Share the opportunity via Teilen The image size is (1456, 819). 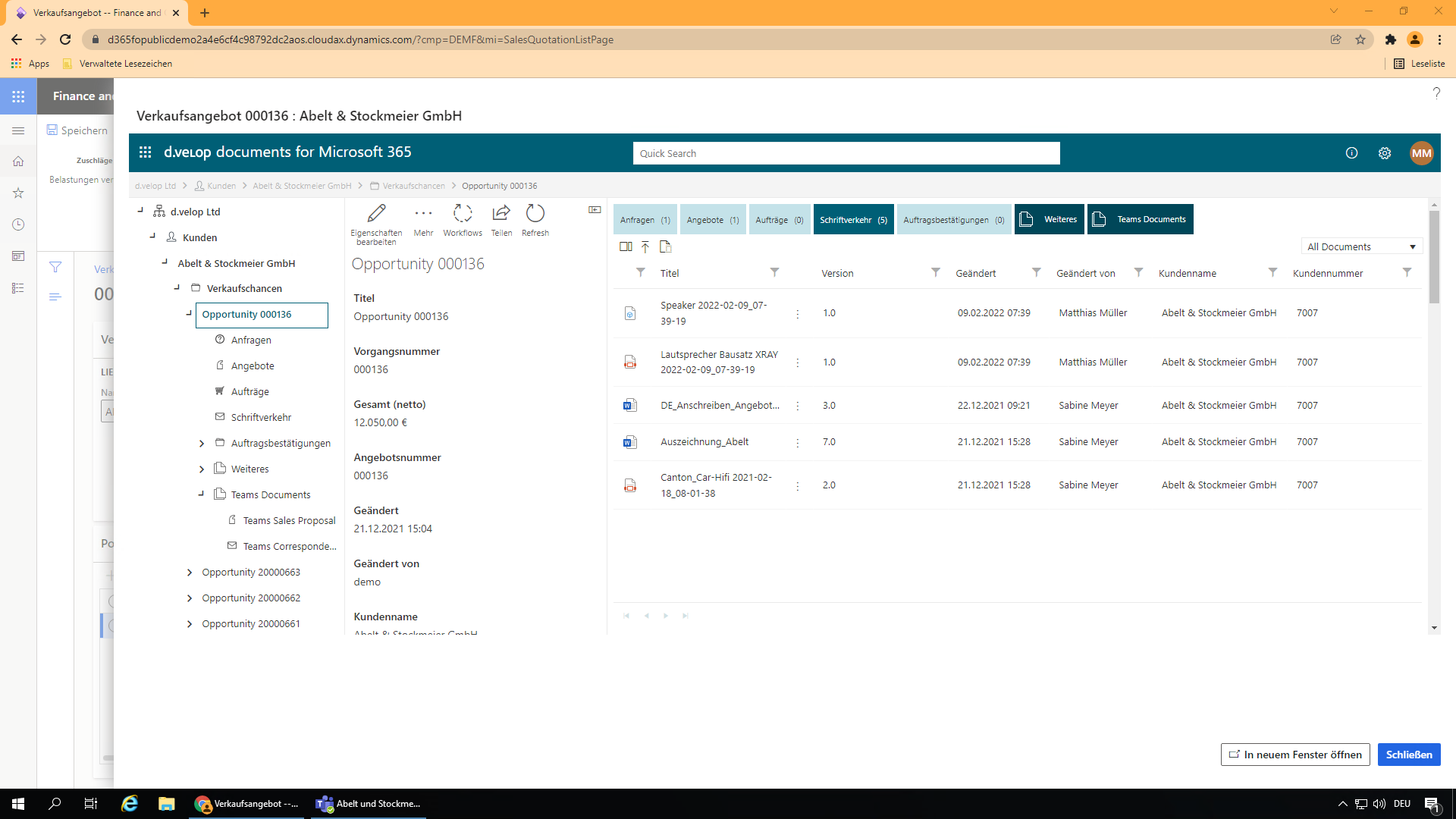coord(501,221)
